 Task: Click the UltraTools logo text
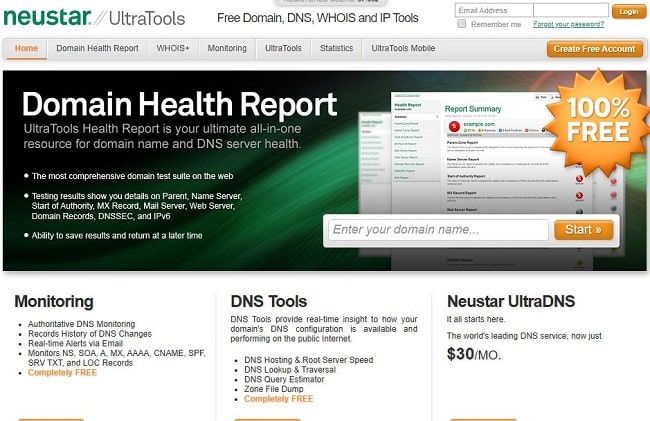147,19
